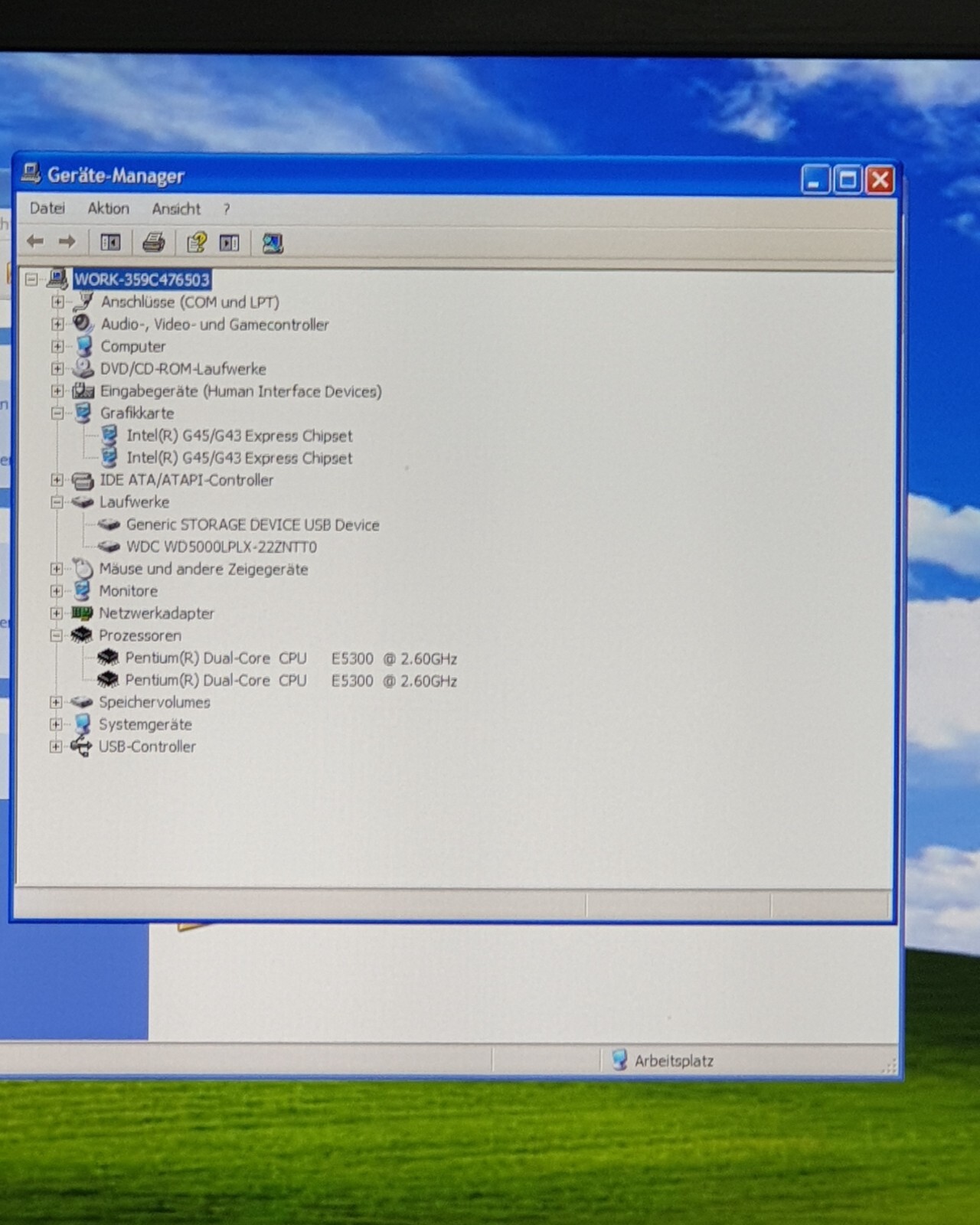Select first Pentium(R) Dual-Core E5300 entry
Image resolution: width=980 pixels, height=1225 pixels.
coord(291,658)
